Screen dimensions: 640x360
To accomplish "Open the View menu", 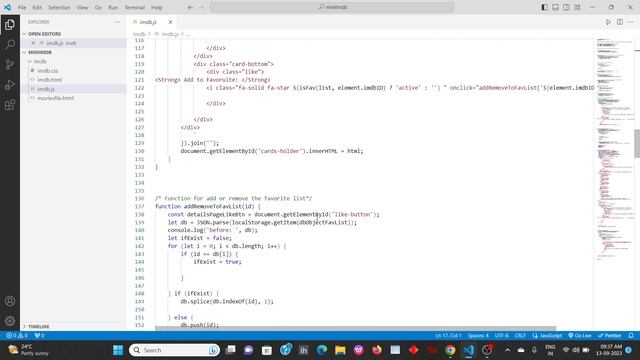I will coord(82,7).
